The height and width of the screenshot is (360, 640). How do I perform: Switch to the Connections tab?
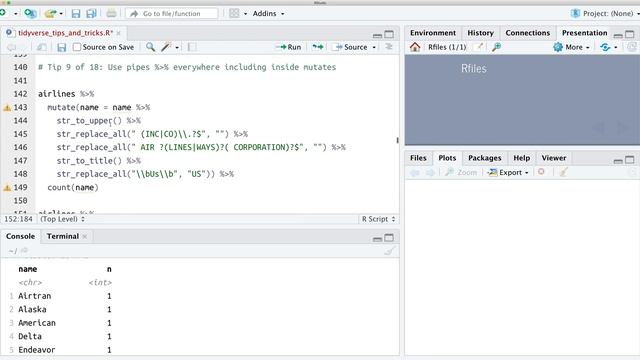pyautogui.click(x=527, y=33)
